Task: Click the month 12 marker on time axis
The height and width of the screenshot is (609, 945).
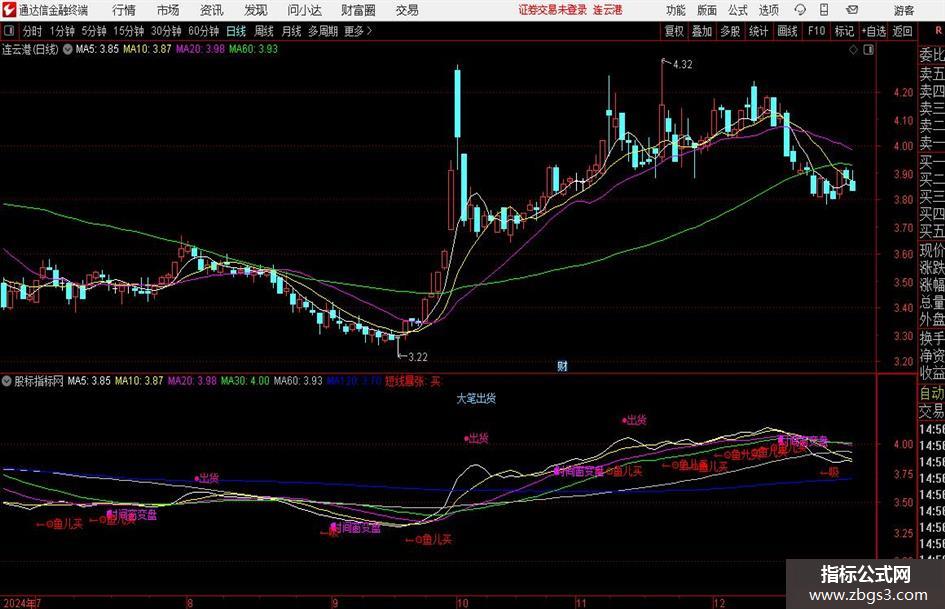Action: click(719, 602)
